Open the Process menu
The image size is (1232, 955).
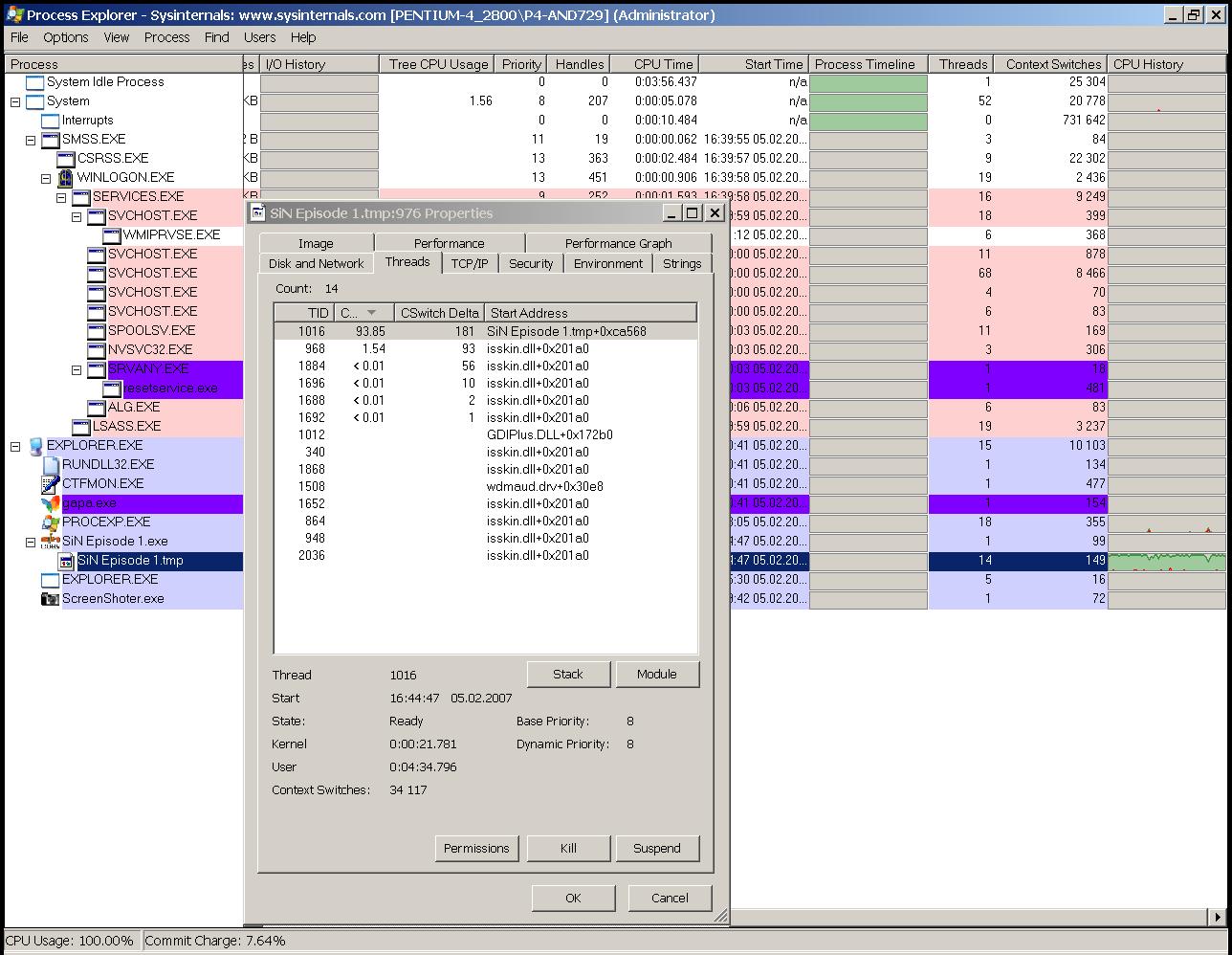pyautogui.click(x=167, y=37)
